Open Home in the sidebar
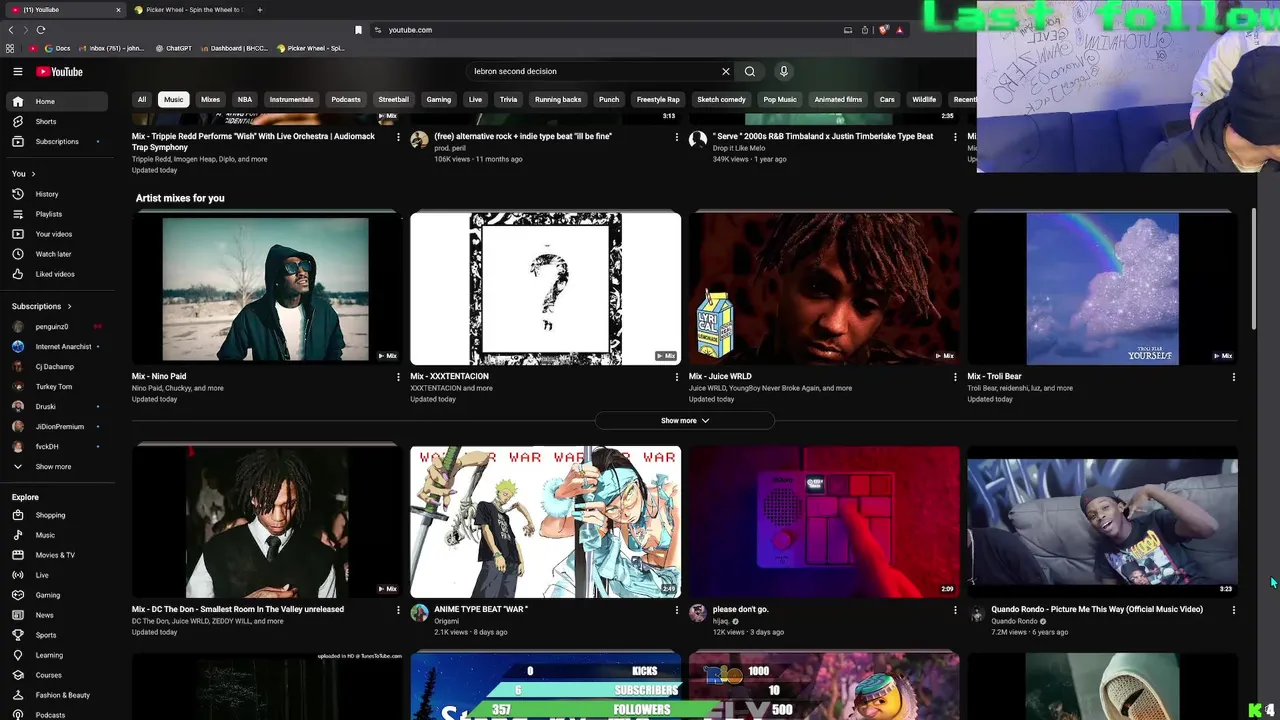Screen dimensions: 1280x720 58,101
